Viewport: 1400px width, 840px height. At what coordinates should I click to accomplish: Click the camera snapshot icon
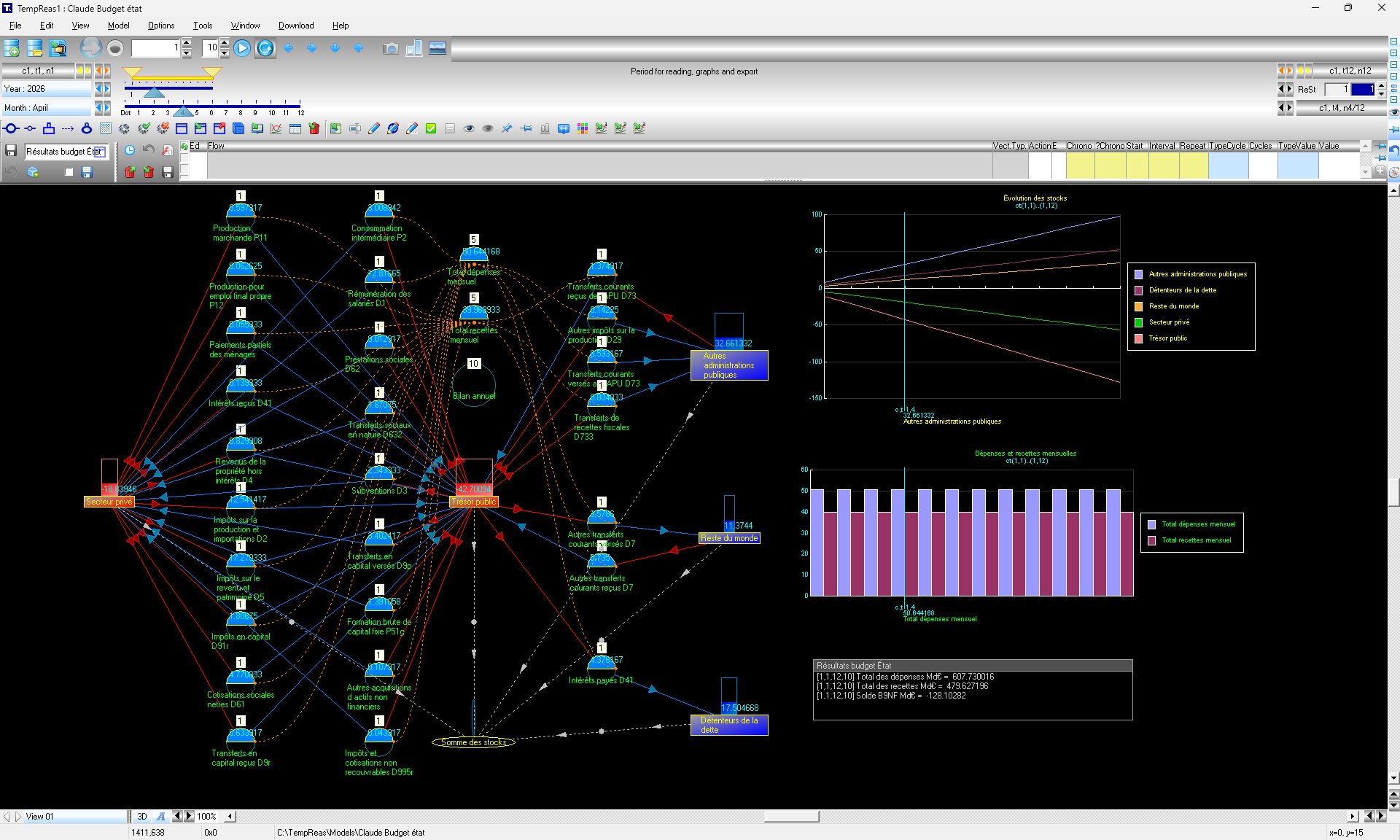(x=391, y=48)
